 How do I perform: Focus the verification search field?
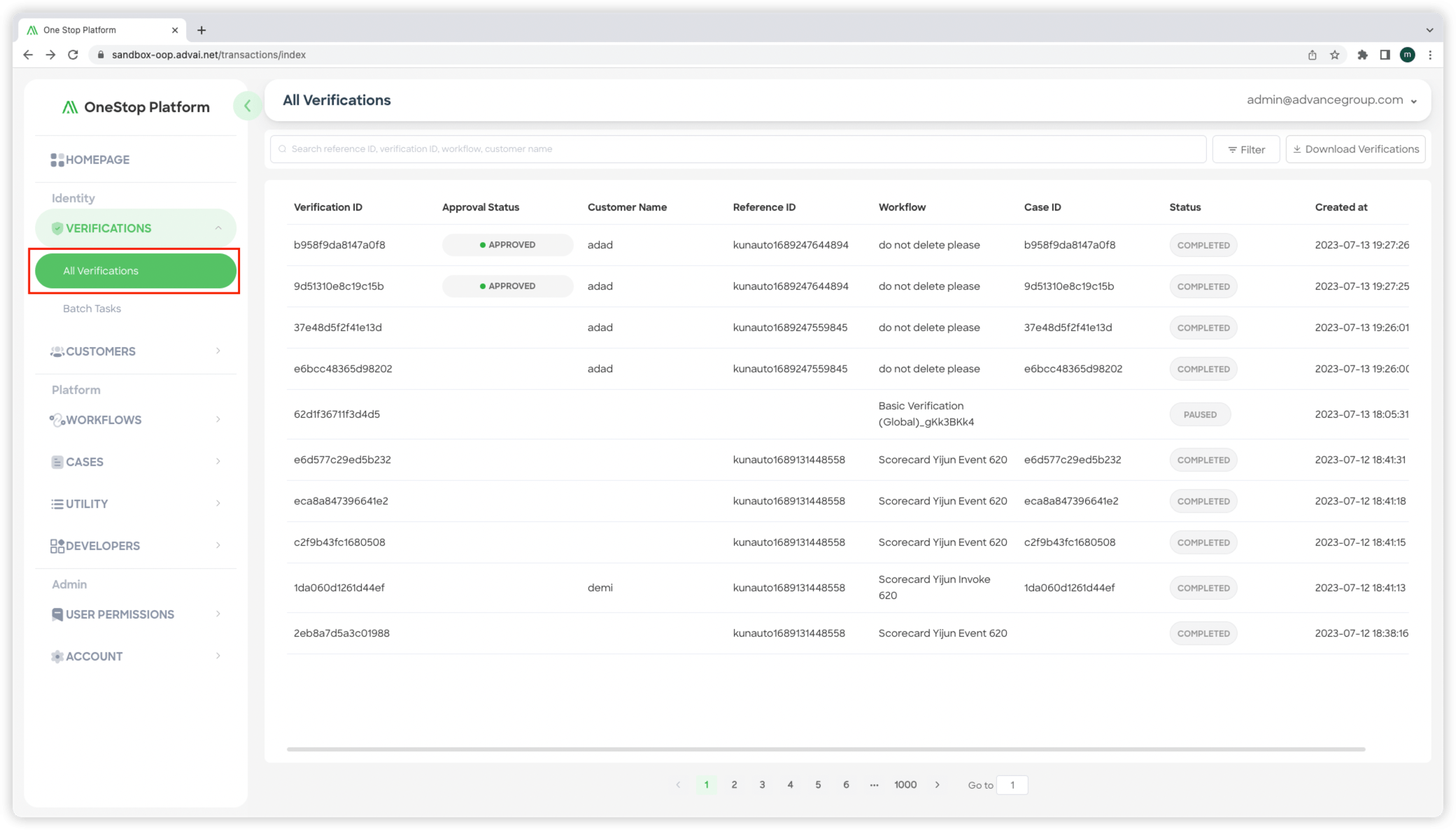(738, 149)
